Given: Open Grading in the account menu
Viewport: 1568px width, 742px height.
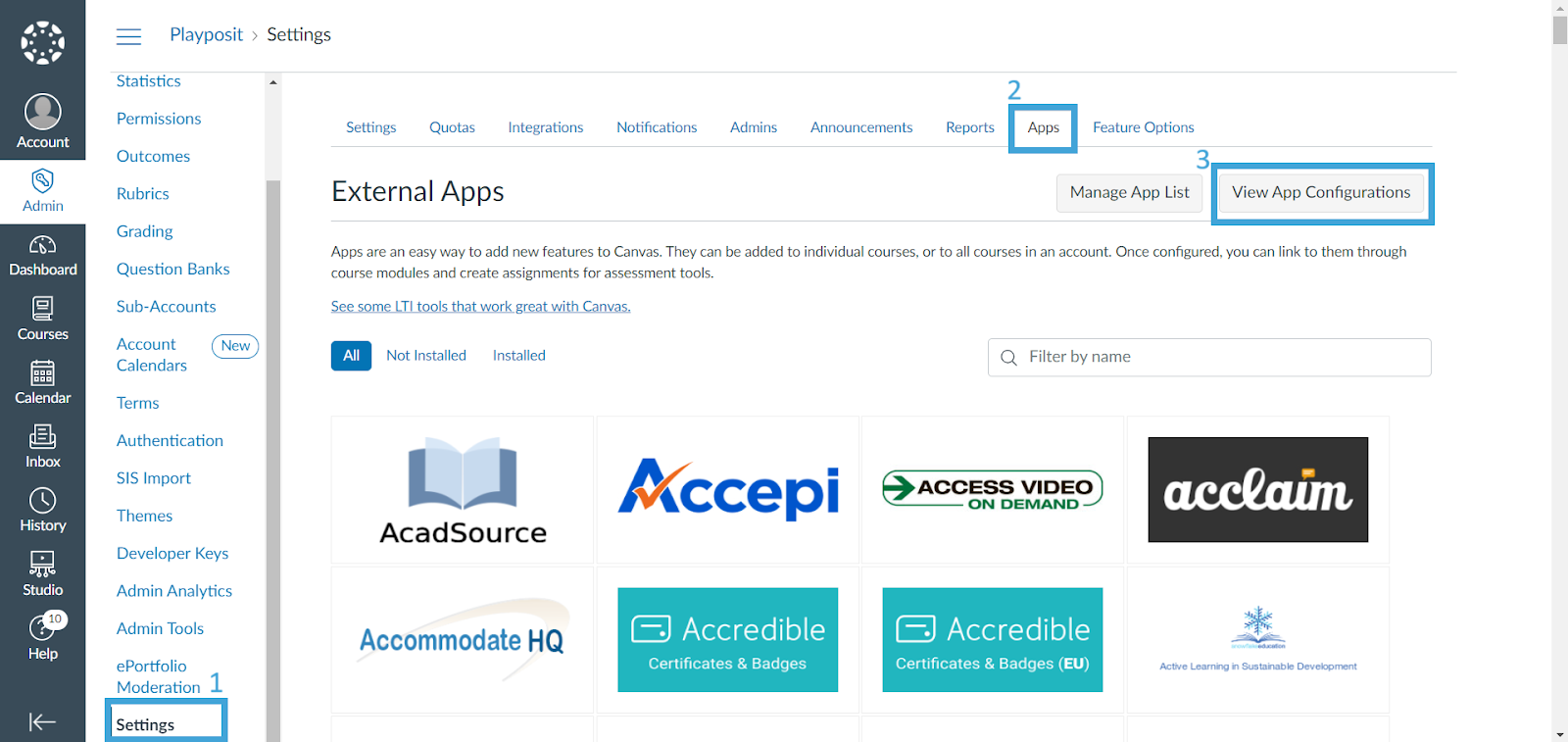Looking at the screenshot, I should pos(145,231).
